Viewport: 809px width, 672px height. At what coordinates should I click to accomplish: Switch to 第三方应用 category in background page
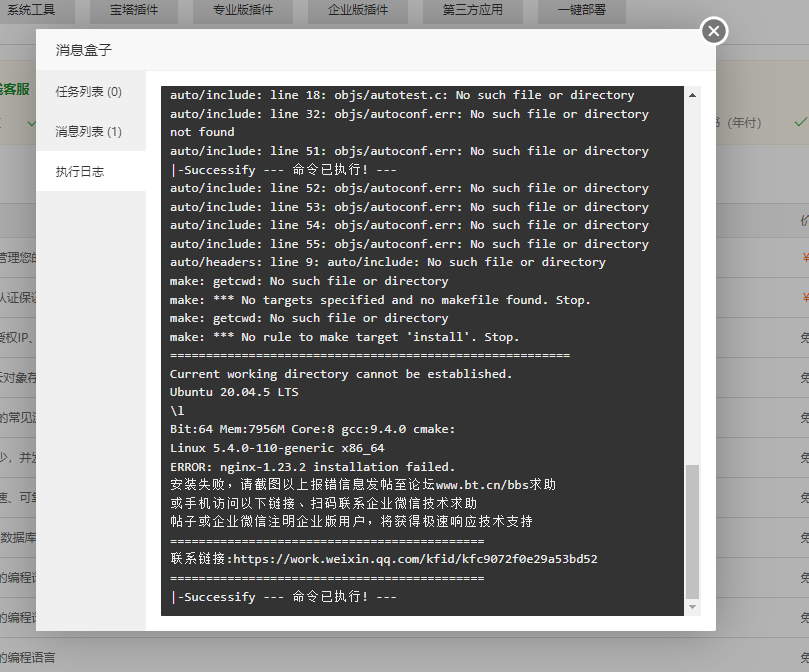coord(473,10)
